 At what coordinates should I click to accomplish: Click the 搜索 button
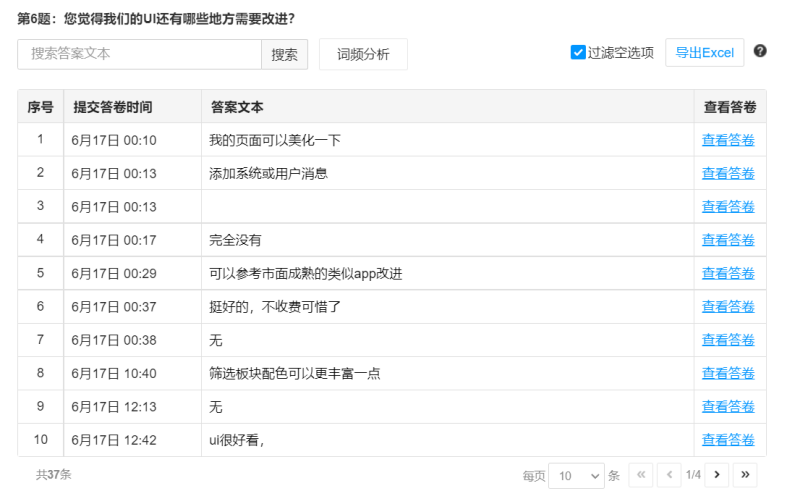(x=284, y=54)
